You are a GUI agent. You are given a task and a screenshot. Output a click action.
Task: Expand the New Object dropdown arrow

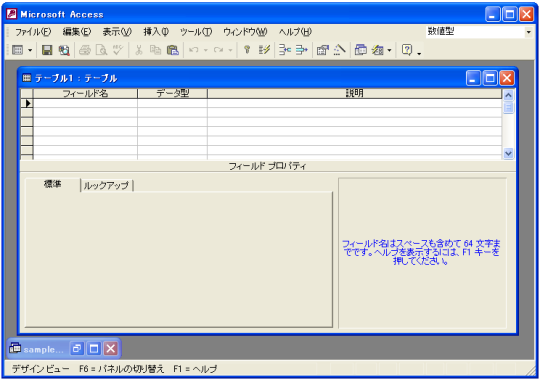[390, 51]
